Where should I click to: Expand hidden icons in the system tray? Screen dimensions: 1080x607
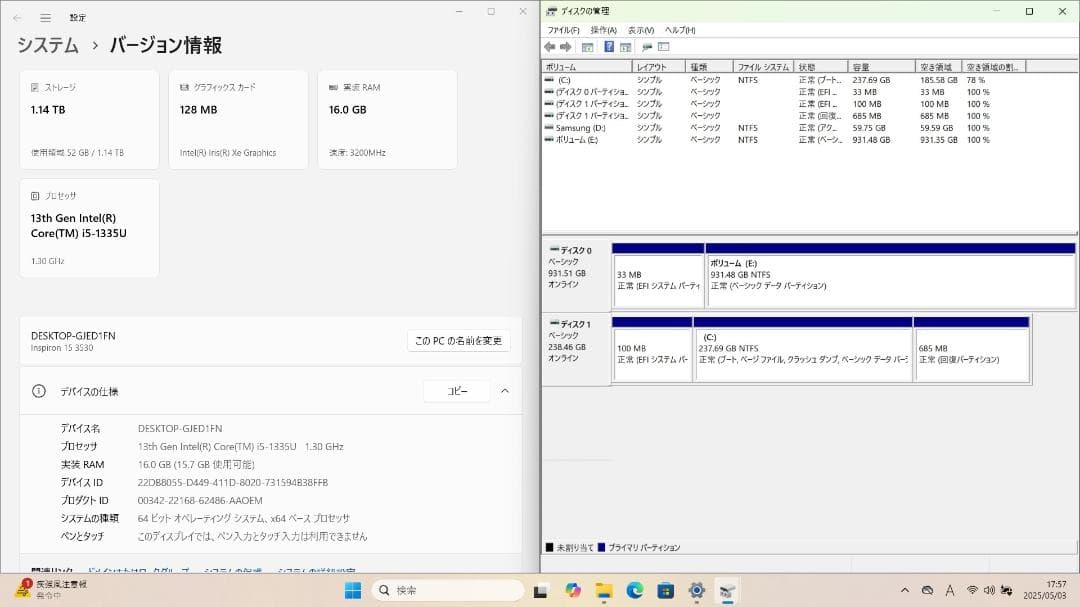pos(903,590)
